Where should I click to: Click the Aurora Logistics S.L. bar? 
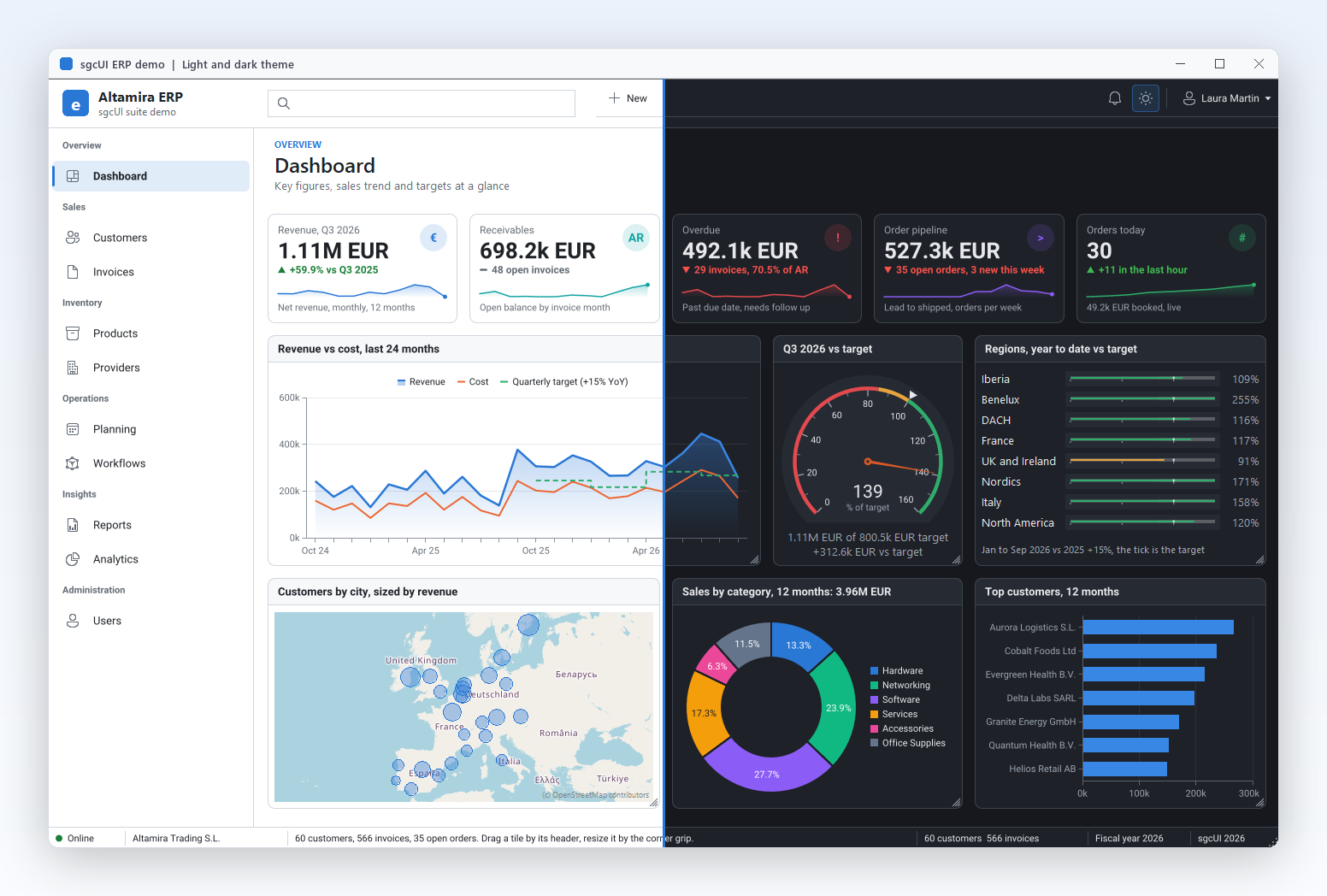click(x=1158, y=628)
